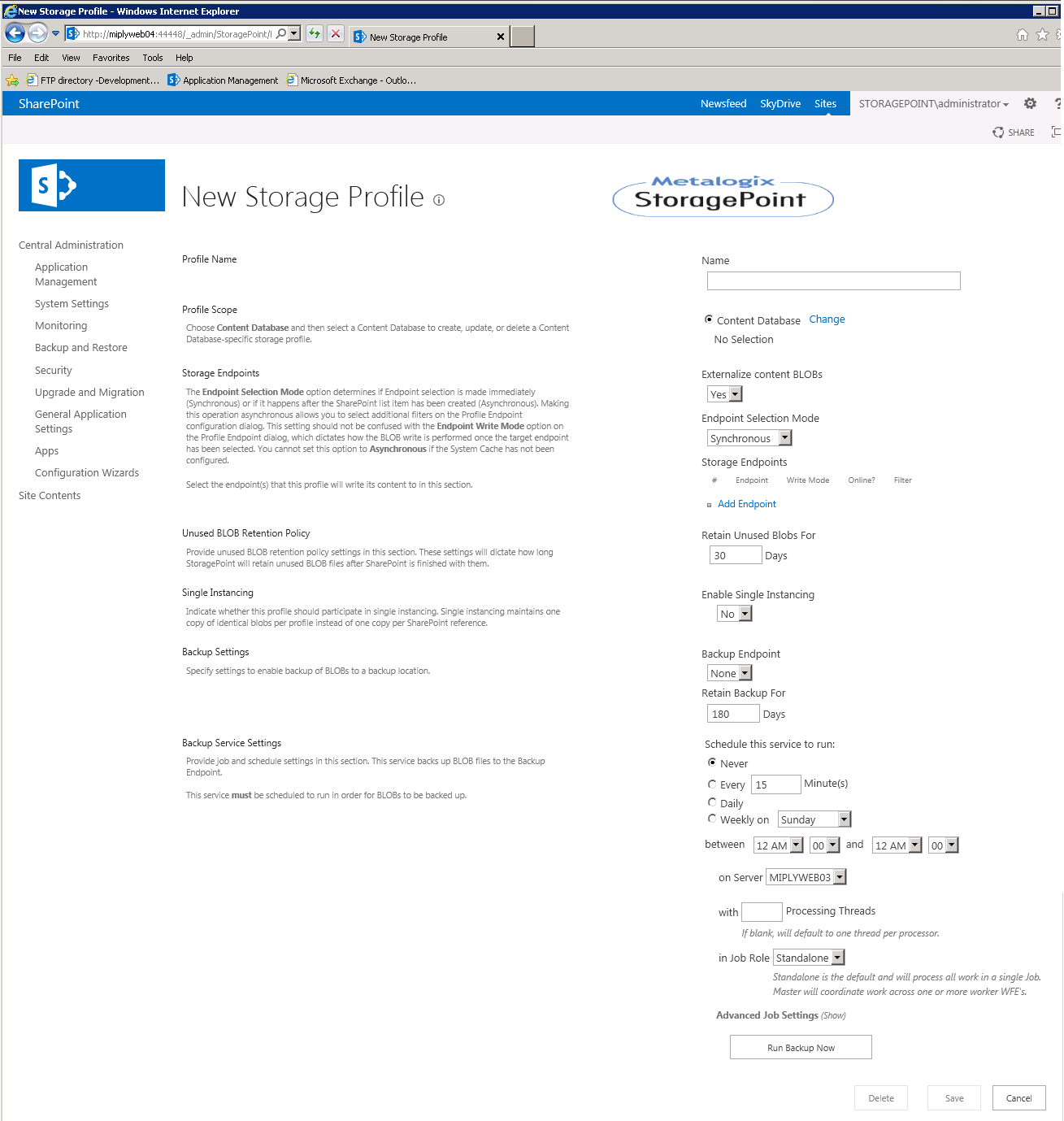Image resolution: width=1064 pixels, height=1121 pixels.
Task: Go to Sites in the SharePoint bar
Action: (825, 103)
